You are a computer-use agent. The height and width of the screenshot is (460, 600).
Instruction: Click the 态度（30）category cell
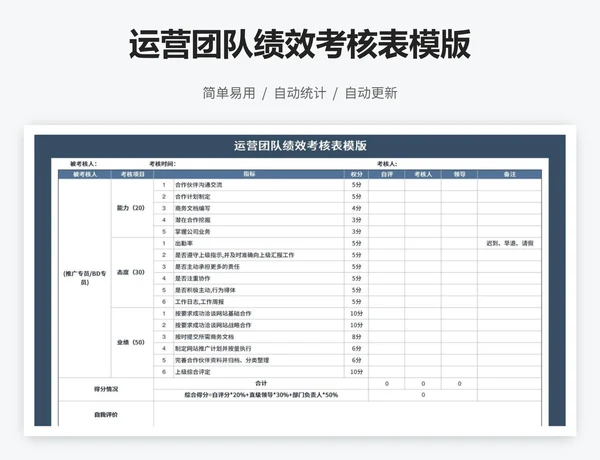point(132,272)
